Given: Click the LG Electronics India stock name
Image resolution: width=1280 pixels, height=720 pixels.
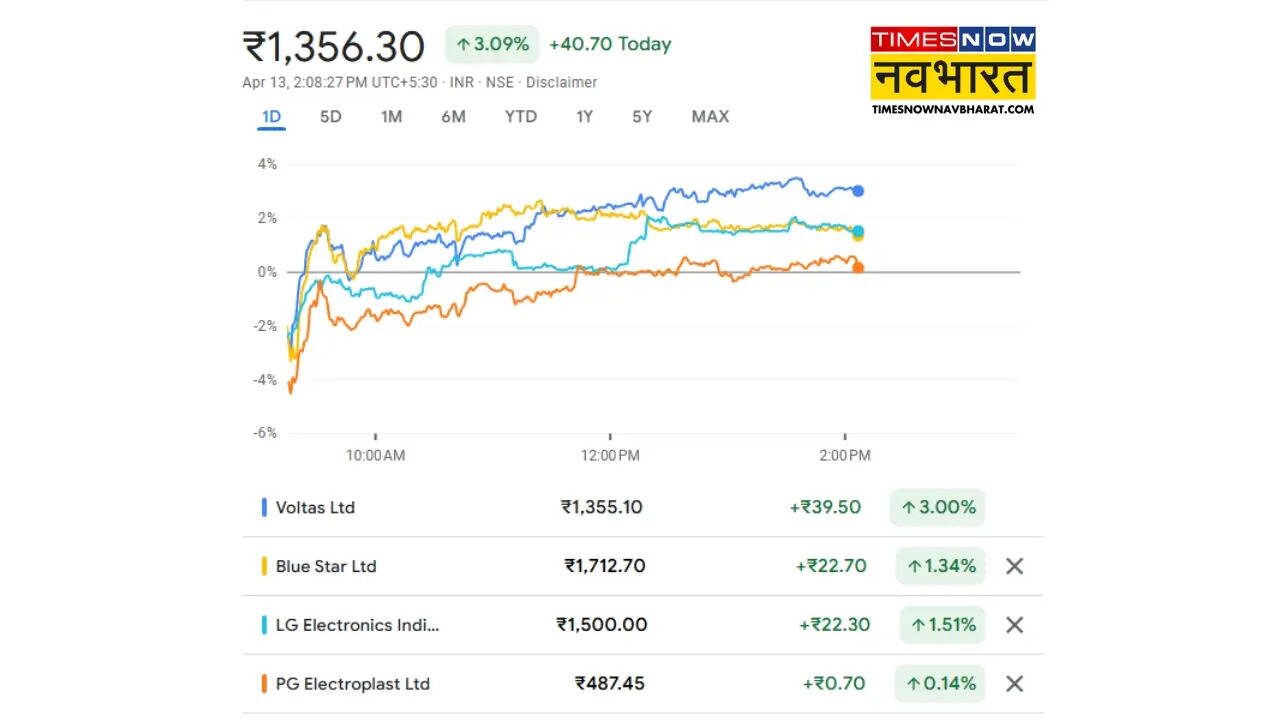Looking at the screenshot, I should pyautogui.click(x=357, y=625).
